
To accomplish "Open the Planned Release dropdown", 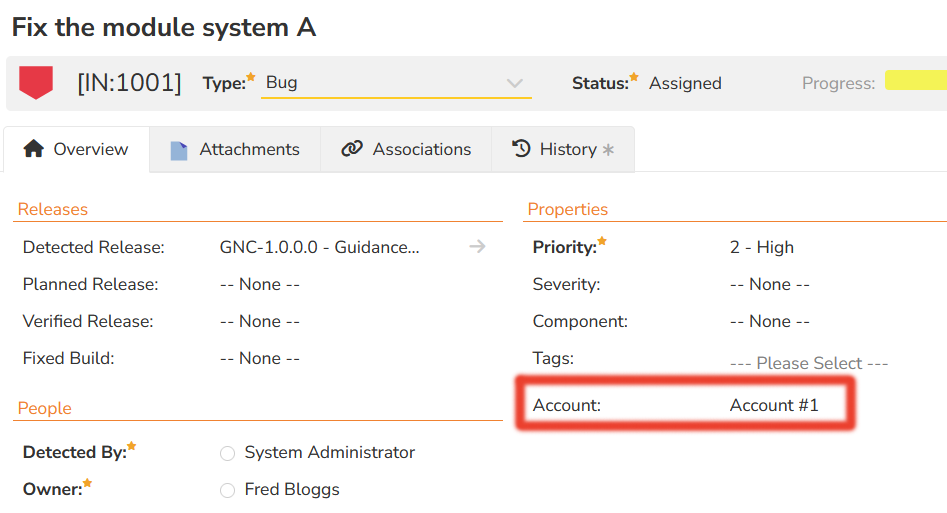I will click(x=260, y=285).
